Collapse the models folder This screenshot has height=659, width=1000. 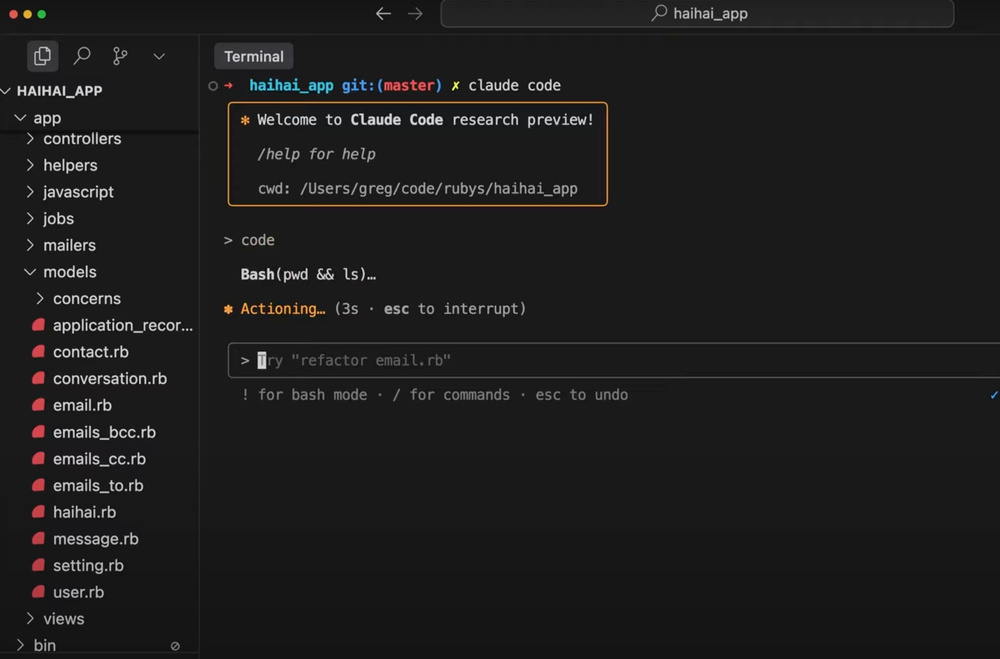70,271
